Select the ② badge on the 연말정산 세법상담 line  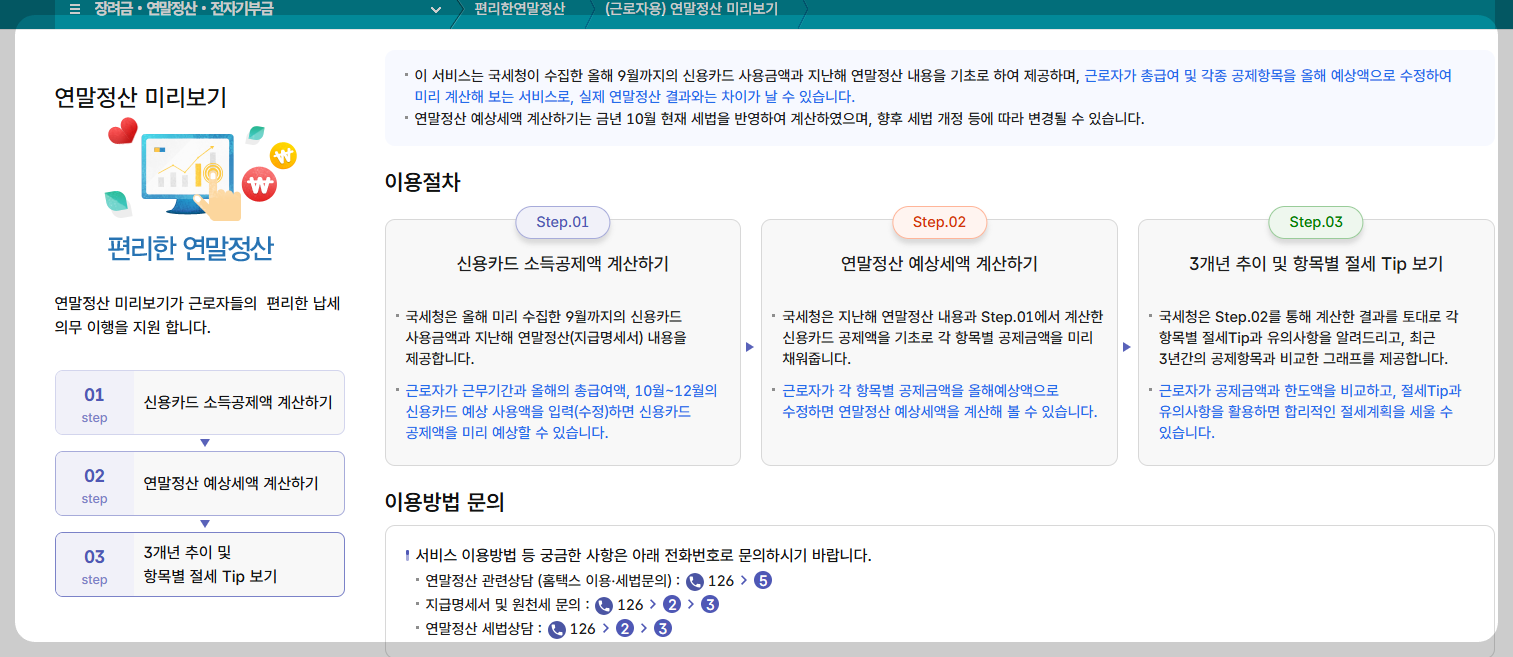pos(623,628)
